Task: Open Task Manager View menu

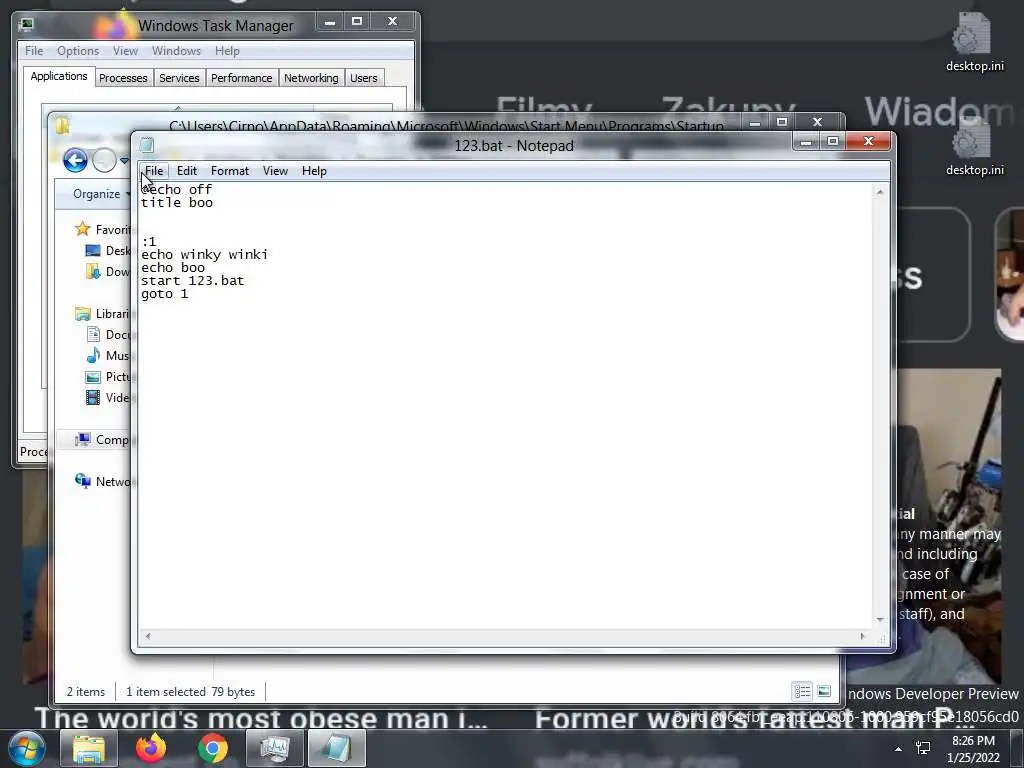Action: point(125,51)
